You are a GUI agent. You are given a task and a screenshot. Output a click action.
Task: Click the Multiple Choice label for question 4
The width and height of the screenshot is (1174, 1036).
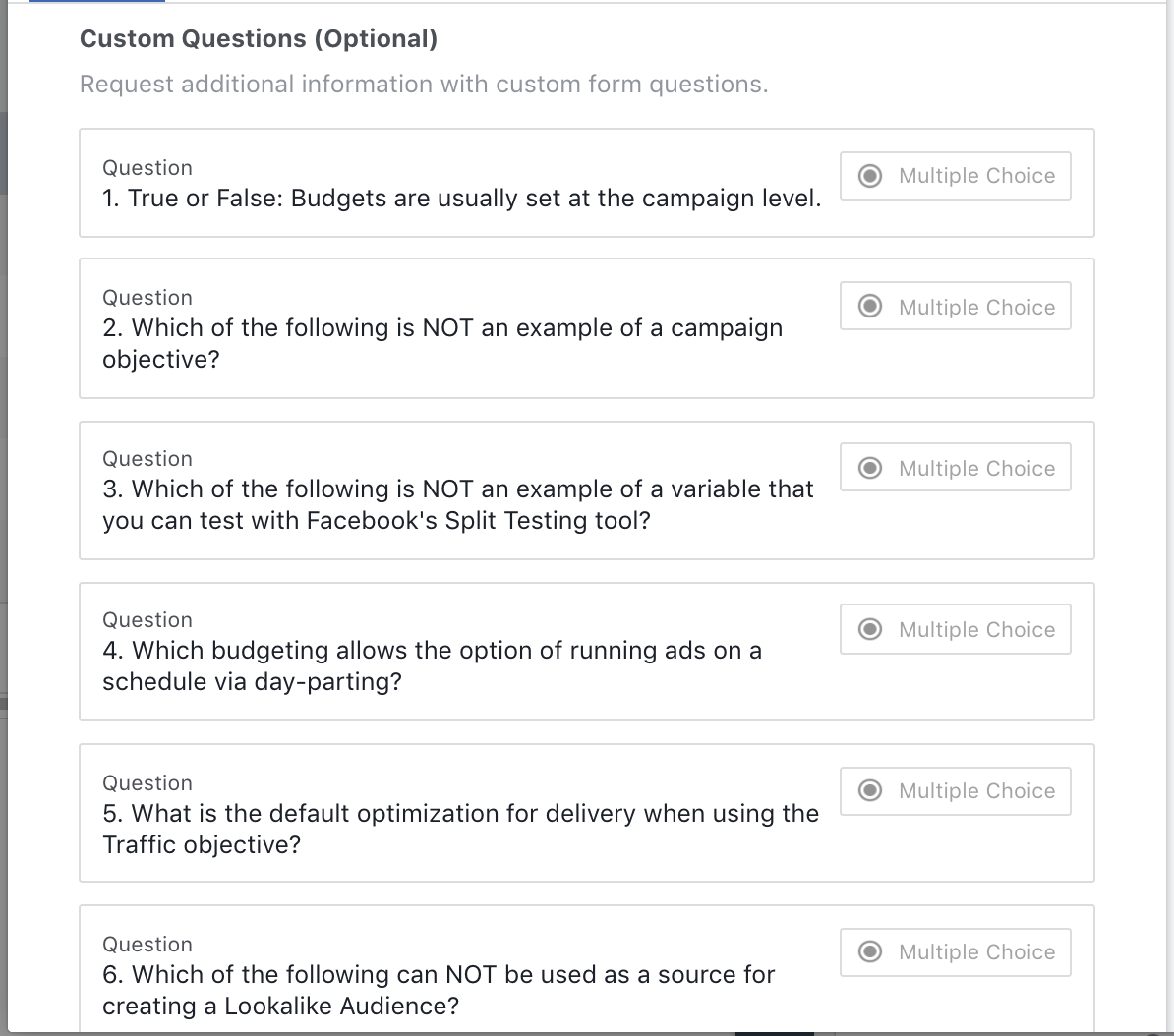click(x=976, y=630)
